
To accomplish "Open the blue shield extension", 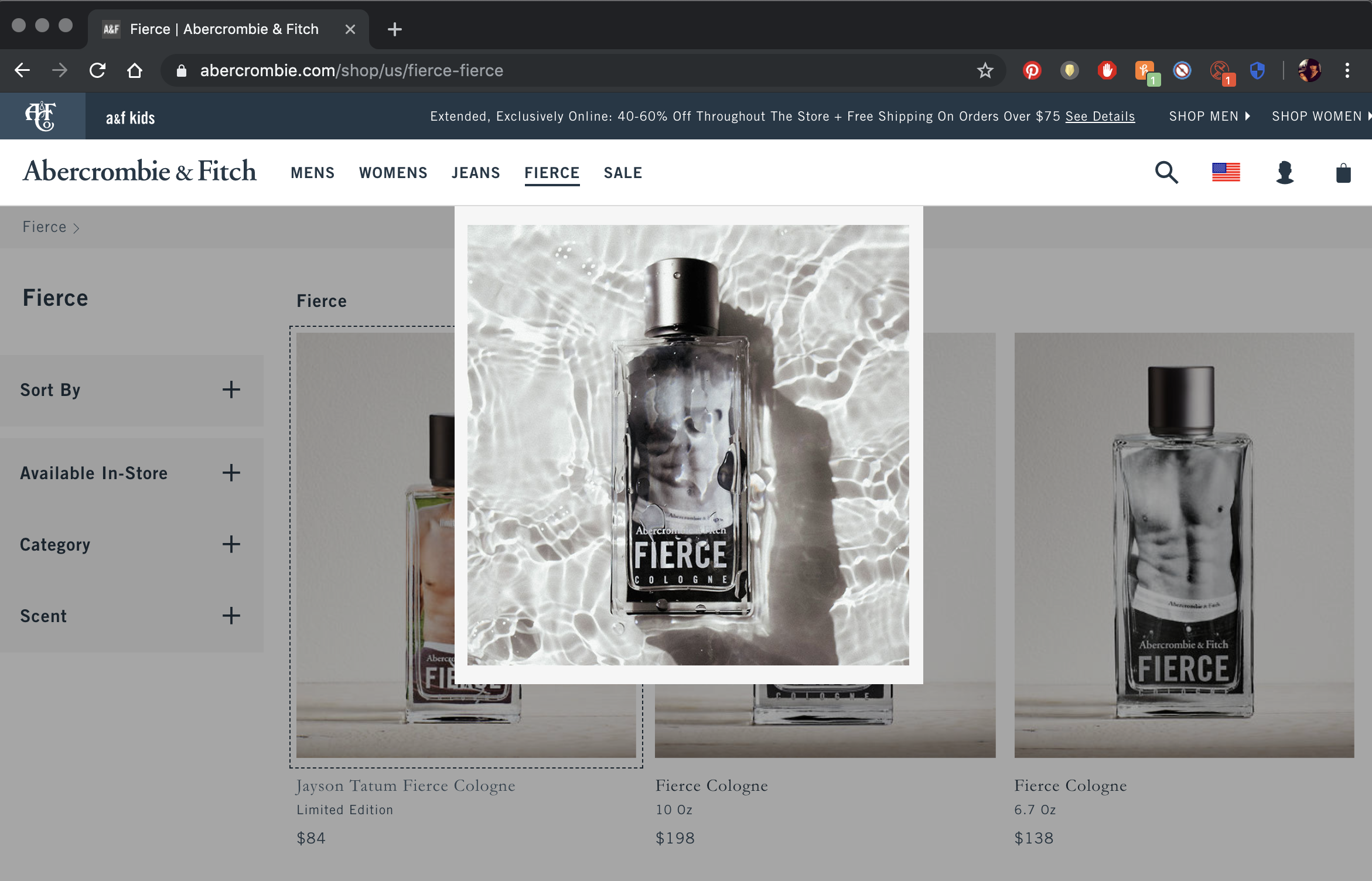I will click(1257, 70).
